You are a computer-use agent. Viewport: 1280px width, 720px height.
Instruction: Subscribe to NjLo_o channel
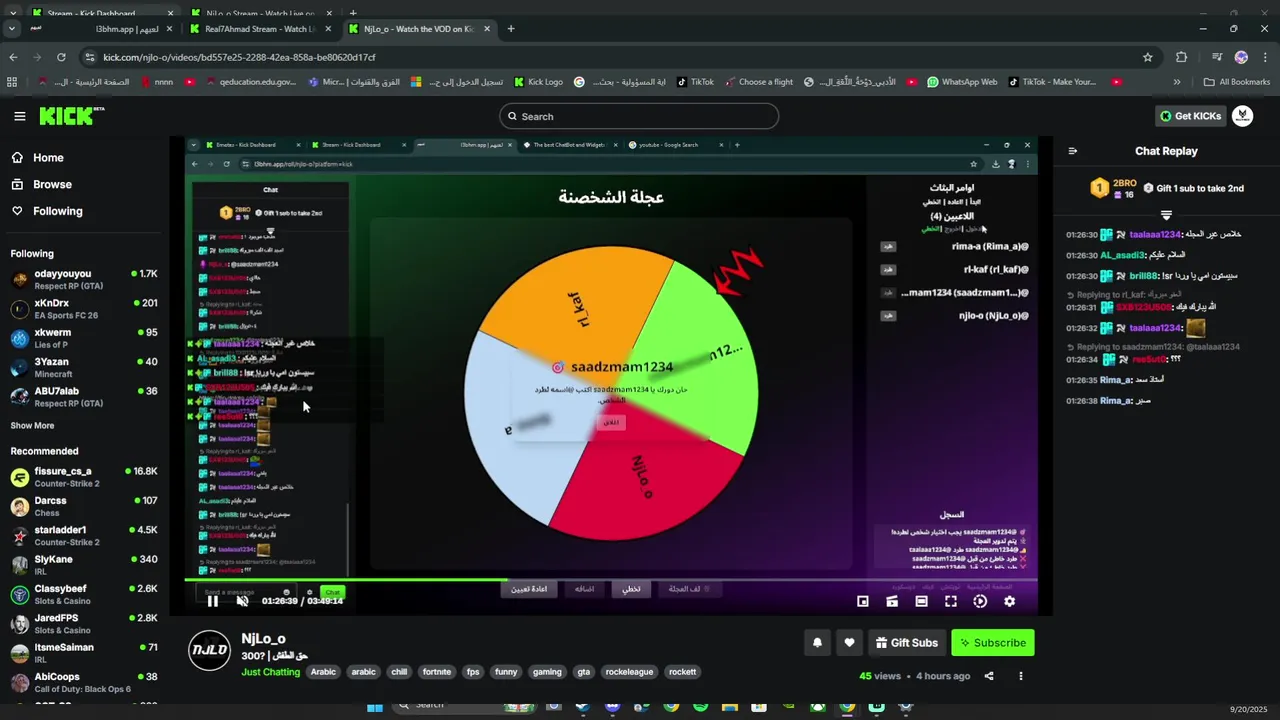coord(992,643)
